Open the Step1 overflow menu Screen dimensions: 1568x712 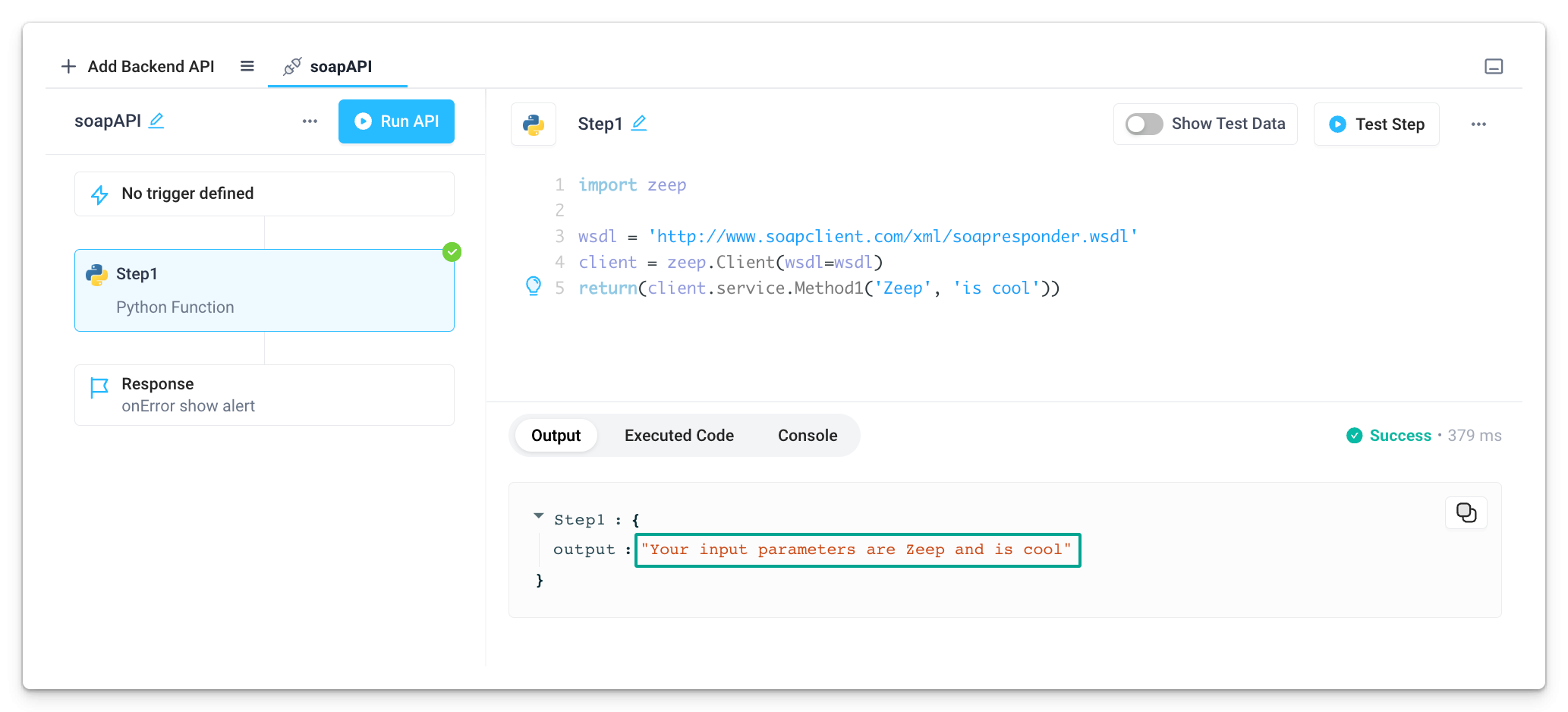click(x=1478, y=124)
